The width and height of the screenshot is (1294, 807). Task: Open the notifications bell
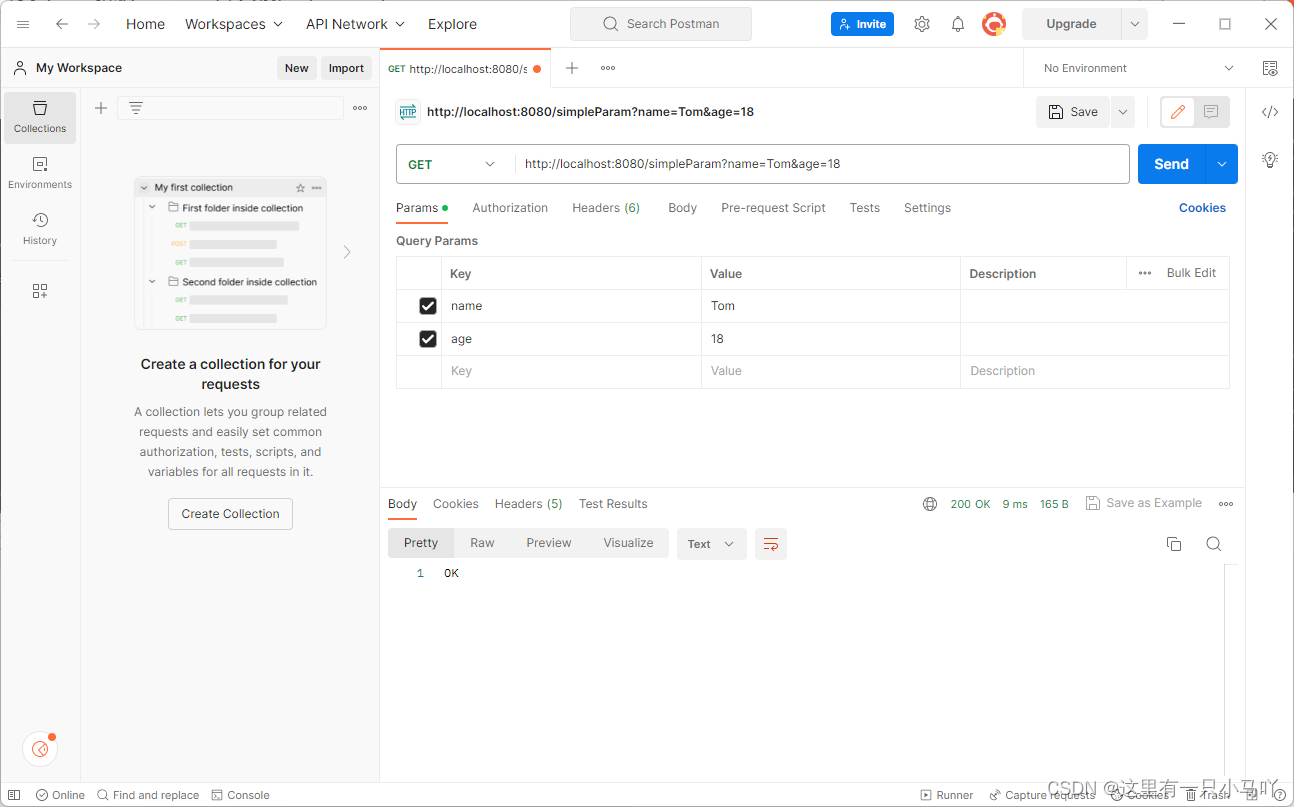(958, 24)
